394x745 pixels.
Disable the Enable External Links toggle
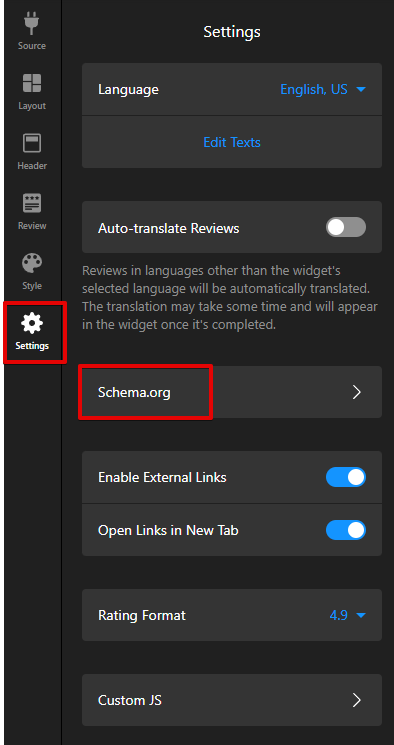click(346, 477)
